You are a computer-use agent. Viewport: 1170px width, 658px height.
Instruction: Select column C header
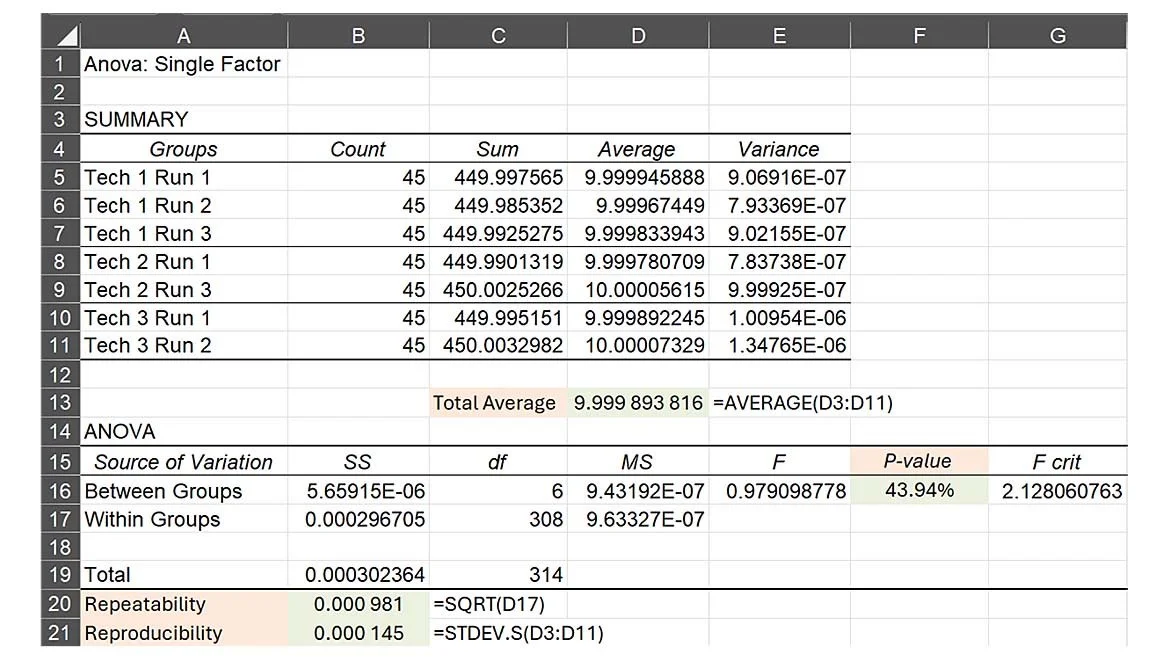coord(498,35)
